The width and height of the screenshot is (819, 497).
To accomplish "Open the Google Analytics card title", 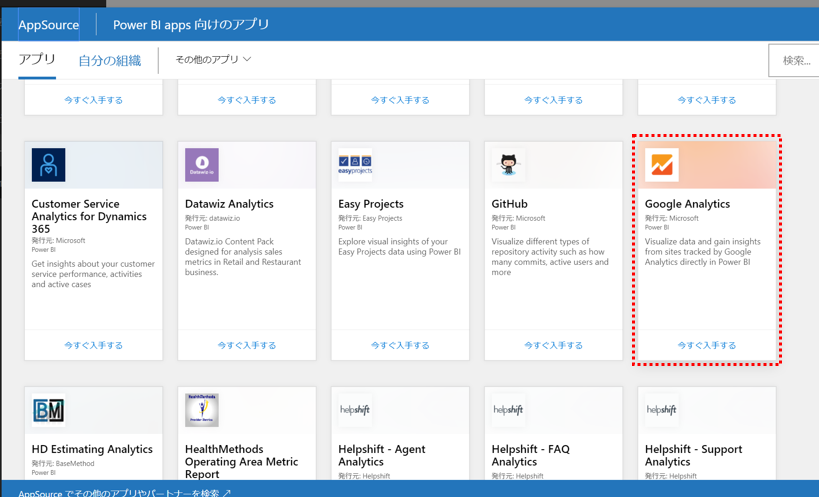I will coord(687,204).
